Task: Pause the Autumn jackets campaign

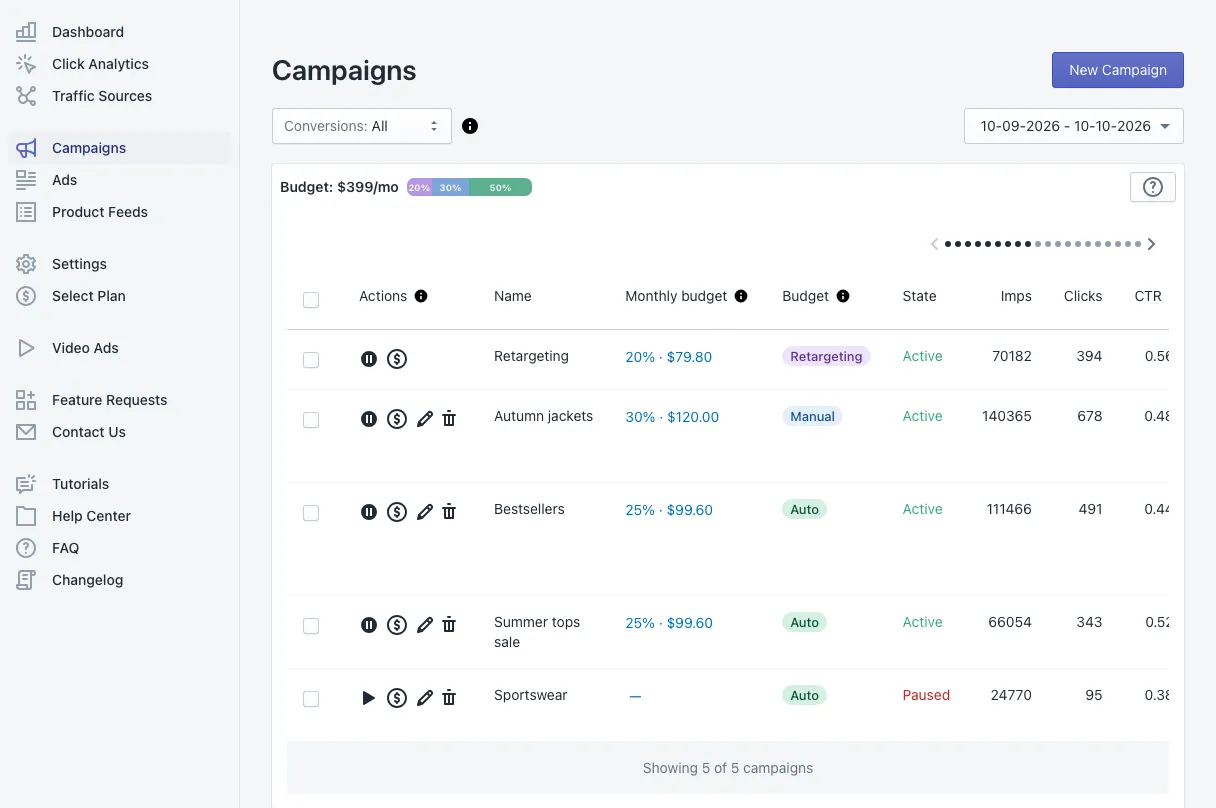Action: pos(369,419)
